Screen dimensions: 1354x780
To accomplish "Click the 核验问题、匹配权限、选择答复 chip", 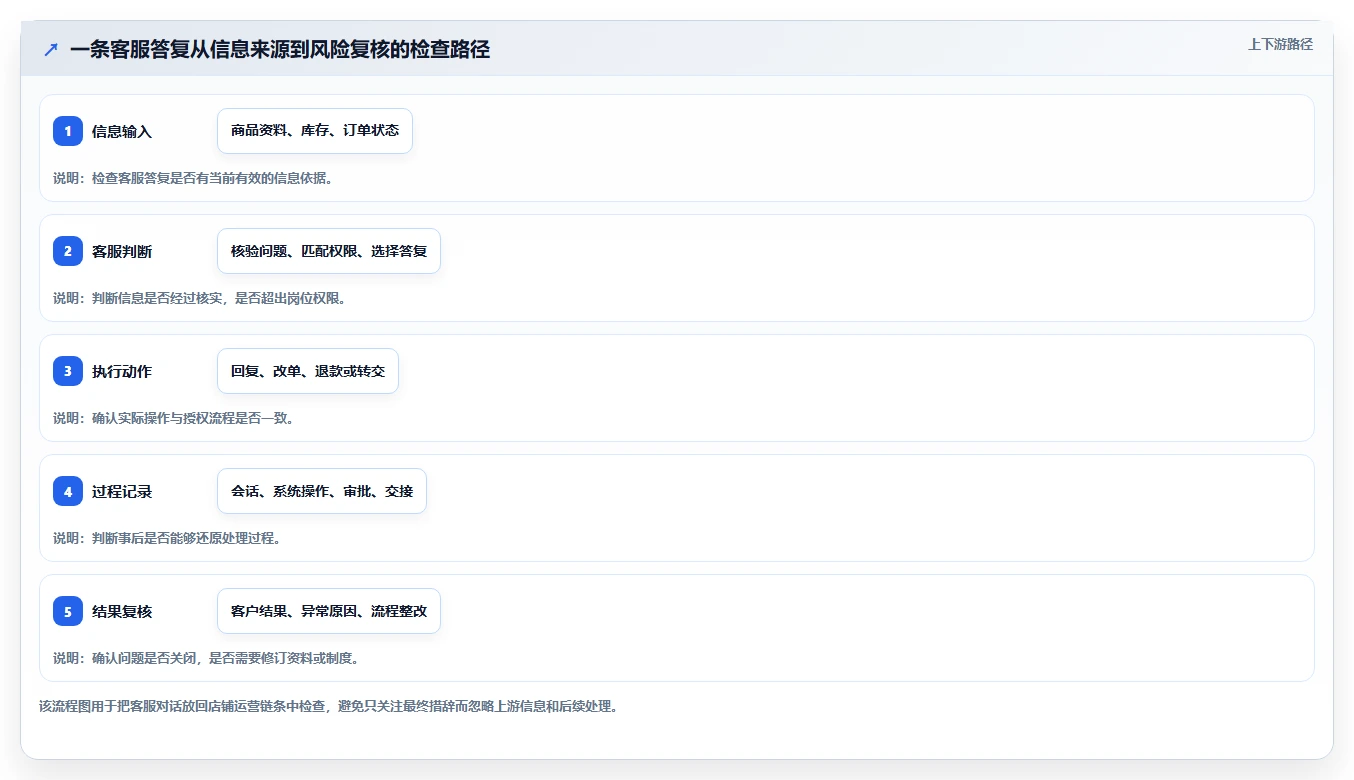I will click(x=329, y=251).
